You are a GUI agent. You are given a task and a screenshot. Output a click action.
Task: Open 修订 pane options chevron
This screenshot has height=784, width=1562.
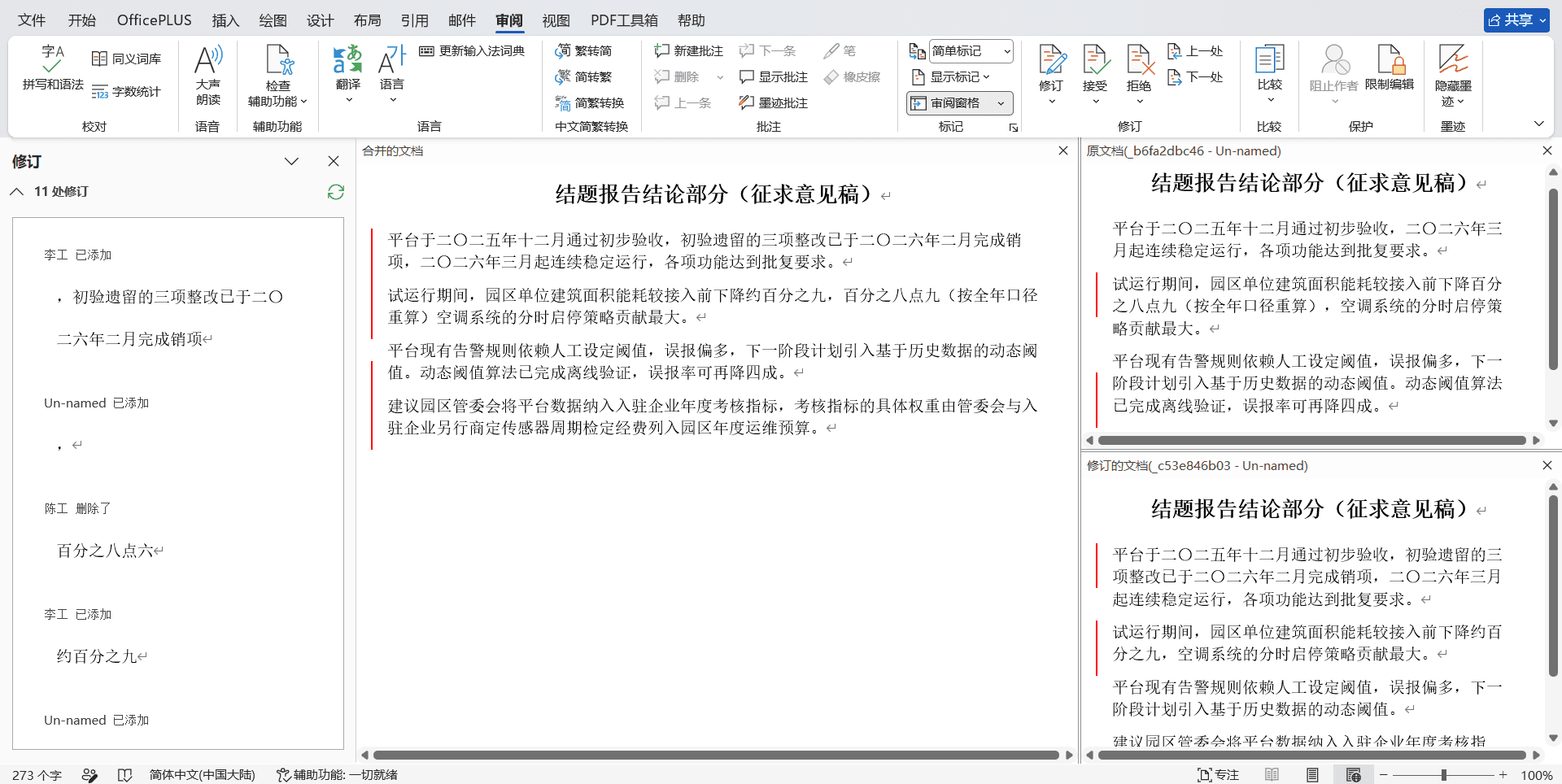click(x=291, y=161)
